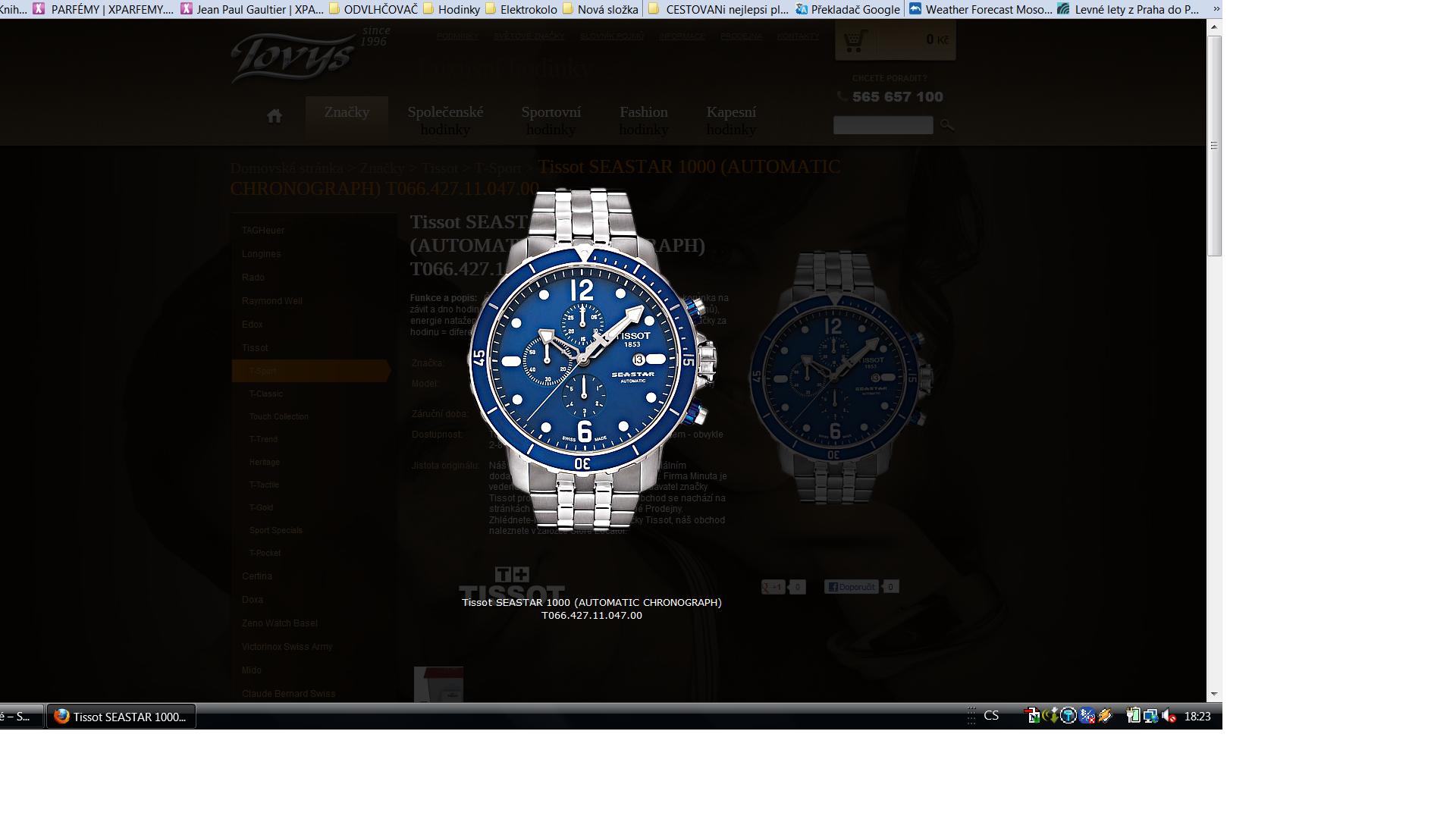Click the round blue T tray icon
This screenshot has width=1456, height=819.
[1068, 716]
